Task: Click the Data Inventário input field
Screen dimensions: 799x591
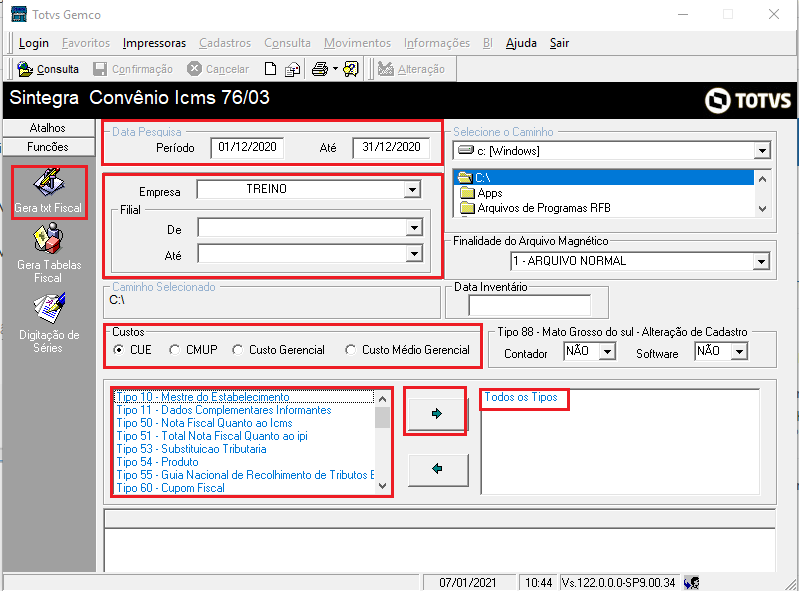Action: (529, 305)
